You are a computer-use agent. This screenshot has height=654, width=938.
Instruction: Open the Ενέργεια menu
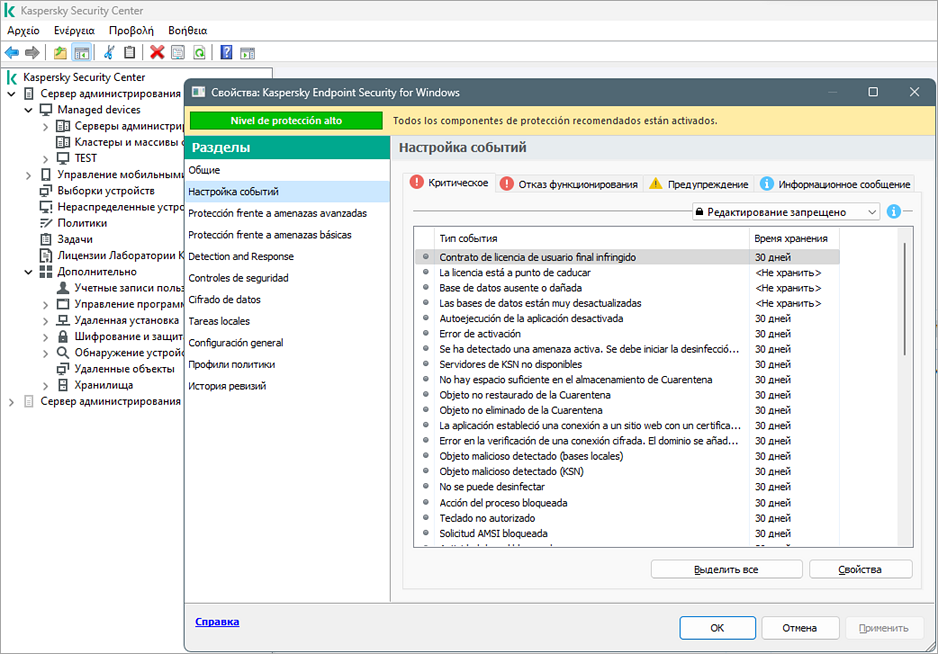[x=74, y=31]
